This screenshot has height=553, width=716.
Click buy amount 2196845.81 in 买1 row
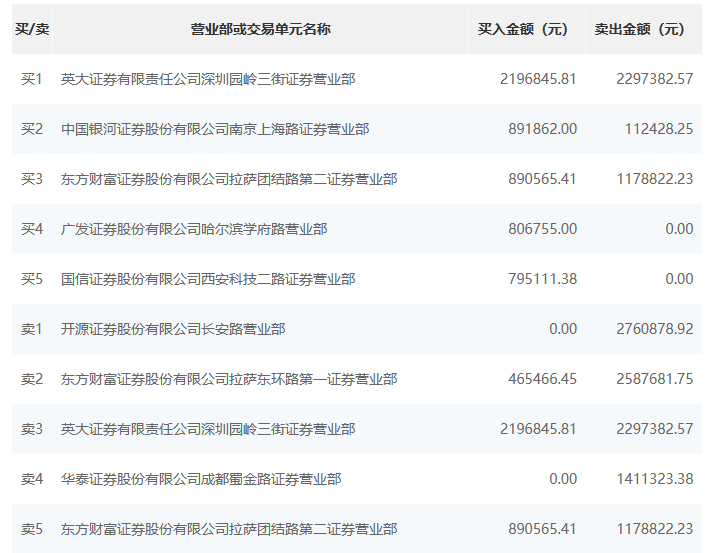tap(538, 79)
